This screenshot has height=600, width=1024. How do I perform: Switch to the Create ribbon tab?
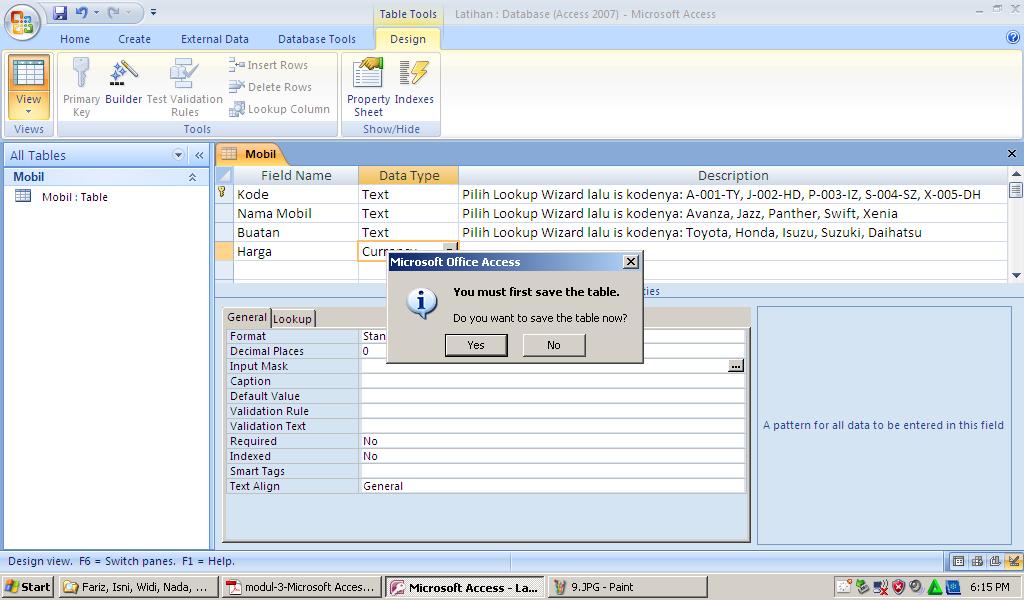tap(135, 39)
